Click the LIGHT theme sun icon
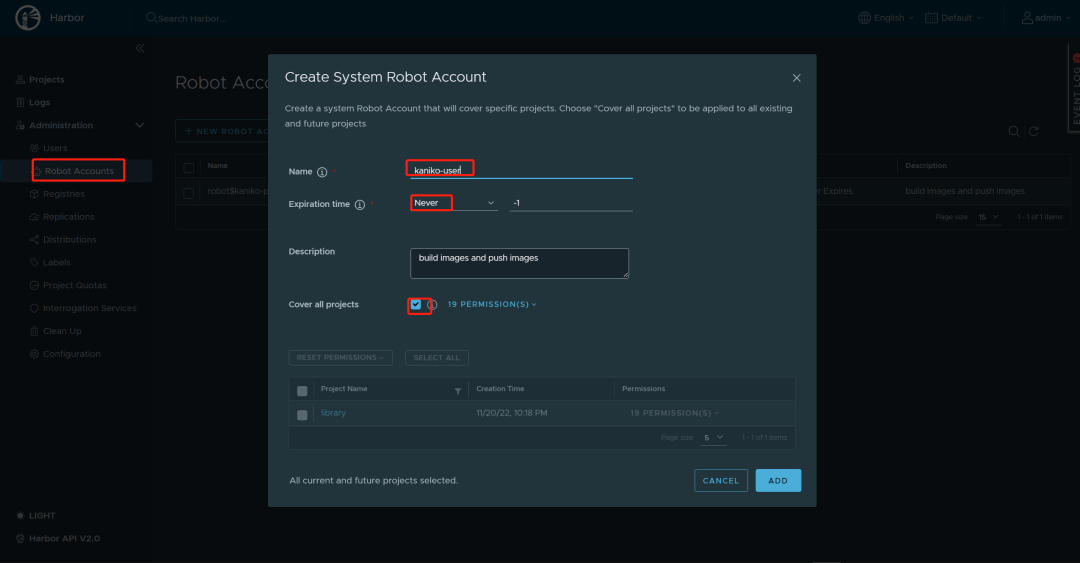The image size is (1080, 563). coord(20,515)
